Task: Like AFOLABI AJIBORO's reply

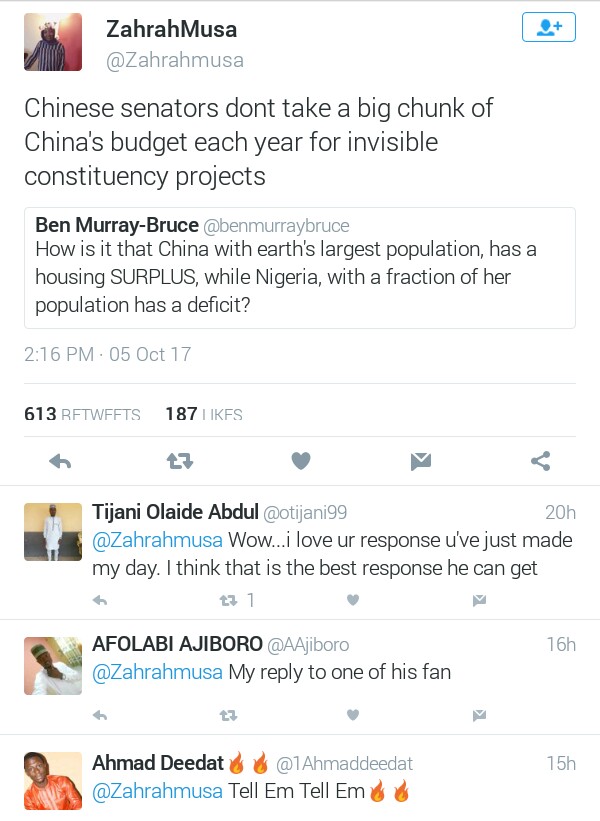Action: (x=353, y=715)
